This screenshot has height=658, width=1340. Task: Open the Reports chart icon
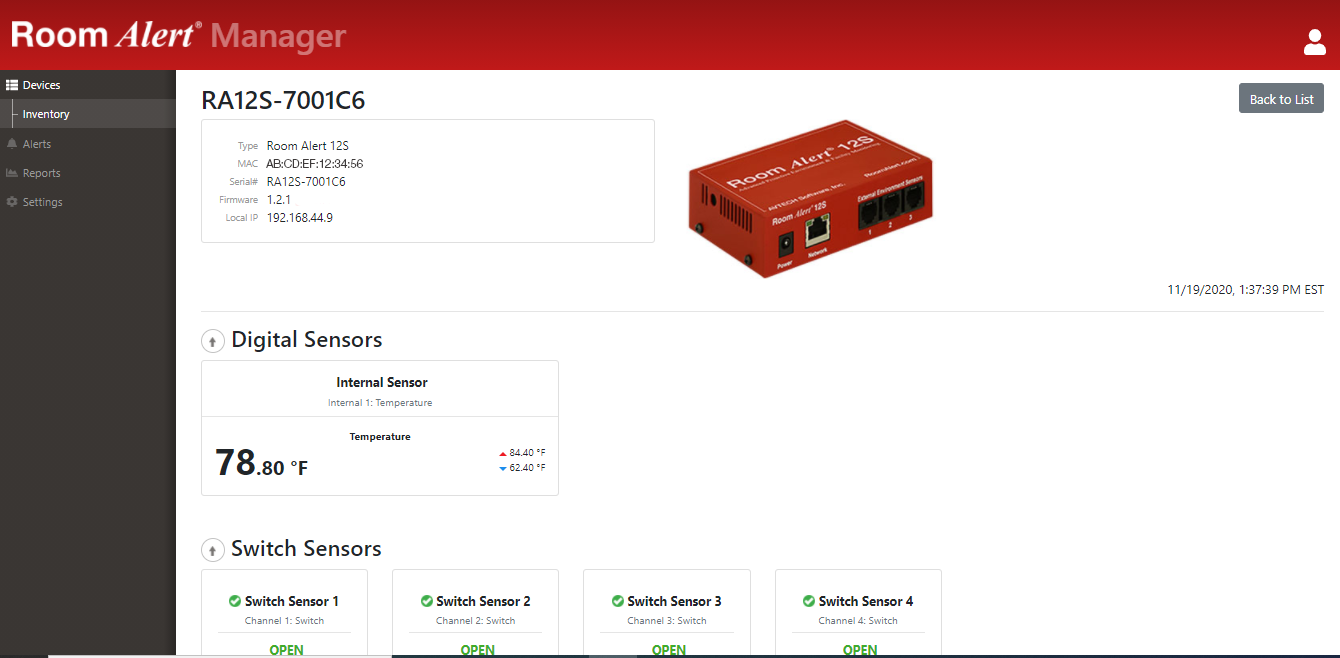coord(13,172)
